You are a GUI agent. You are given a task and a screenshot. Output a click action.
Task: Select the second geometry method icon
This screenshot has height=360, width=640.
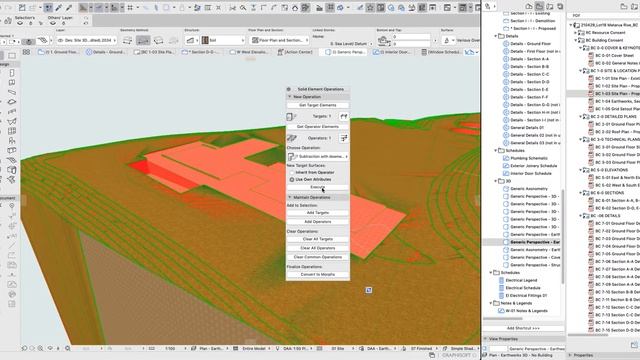(143, 40)
